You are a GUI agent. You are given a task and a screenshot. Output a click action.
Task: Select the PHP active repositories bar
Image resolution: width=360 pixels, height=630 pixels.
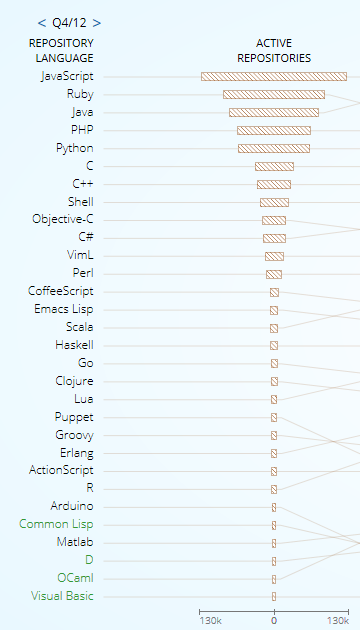pos(274,130)
